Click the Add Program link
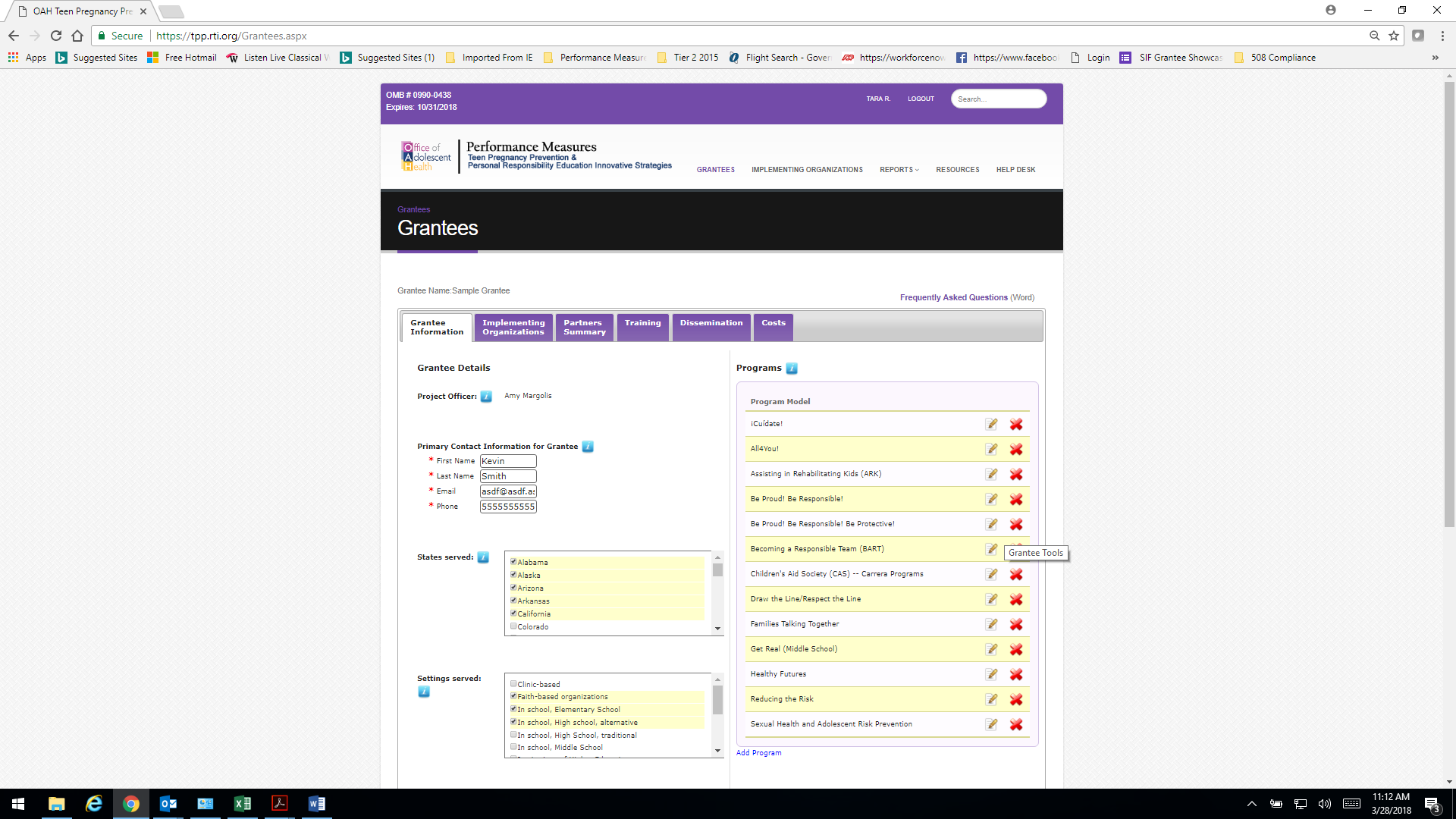 pos(758,753)
